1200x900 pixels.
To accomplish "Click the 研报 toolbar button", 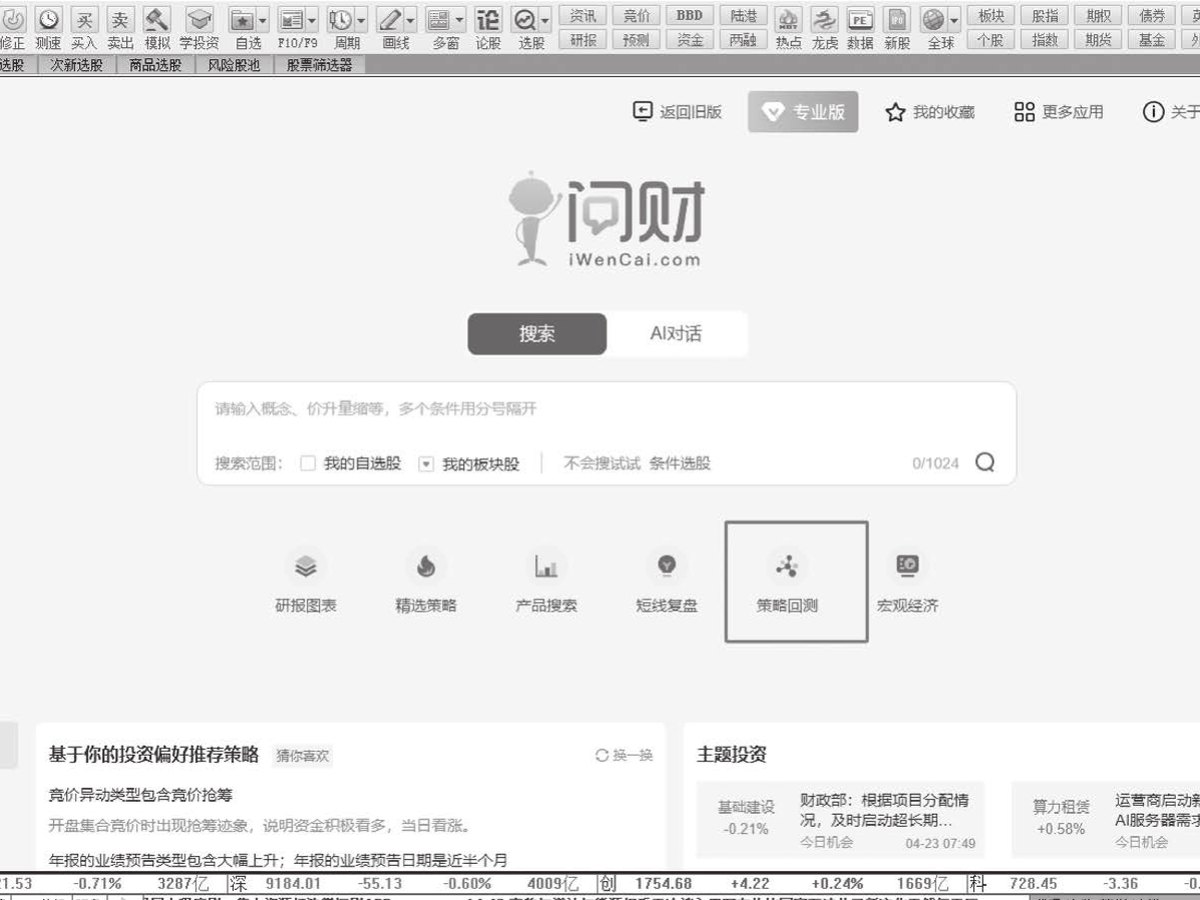I will [x=583, y=40].
